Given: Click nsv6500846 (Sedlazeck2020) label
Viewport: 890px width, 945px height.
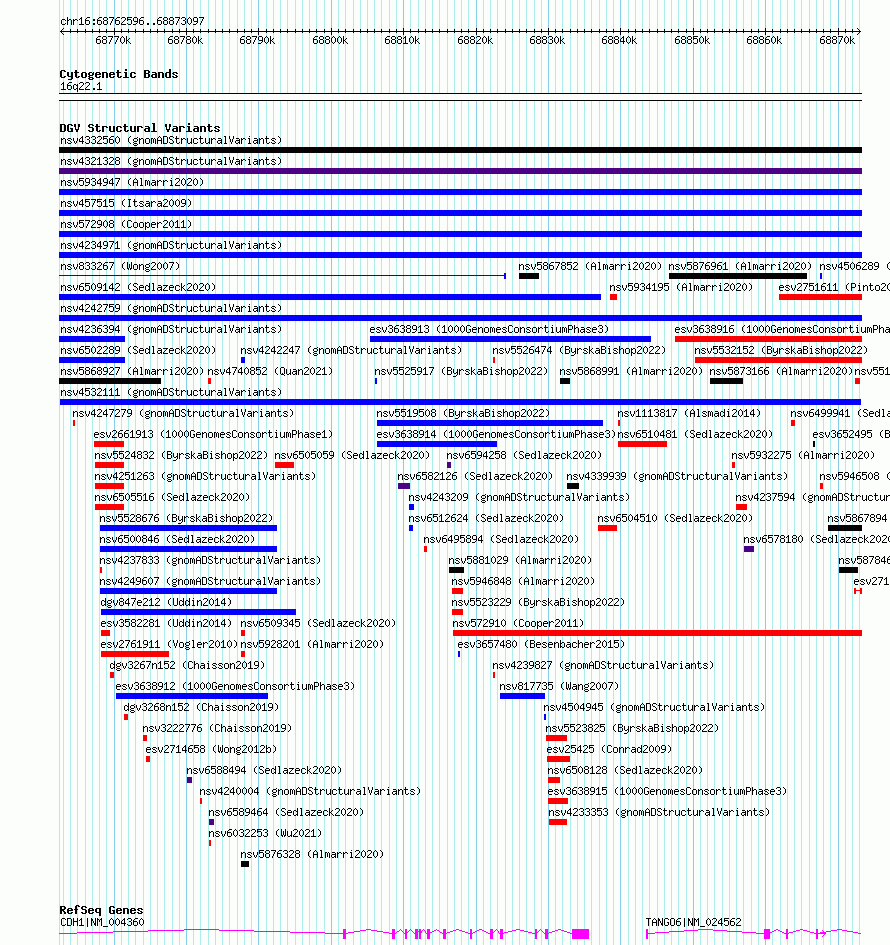Looking at the screenshot, I should (177, 540).
